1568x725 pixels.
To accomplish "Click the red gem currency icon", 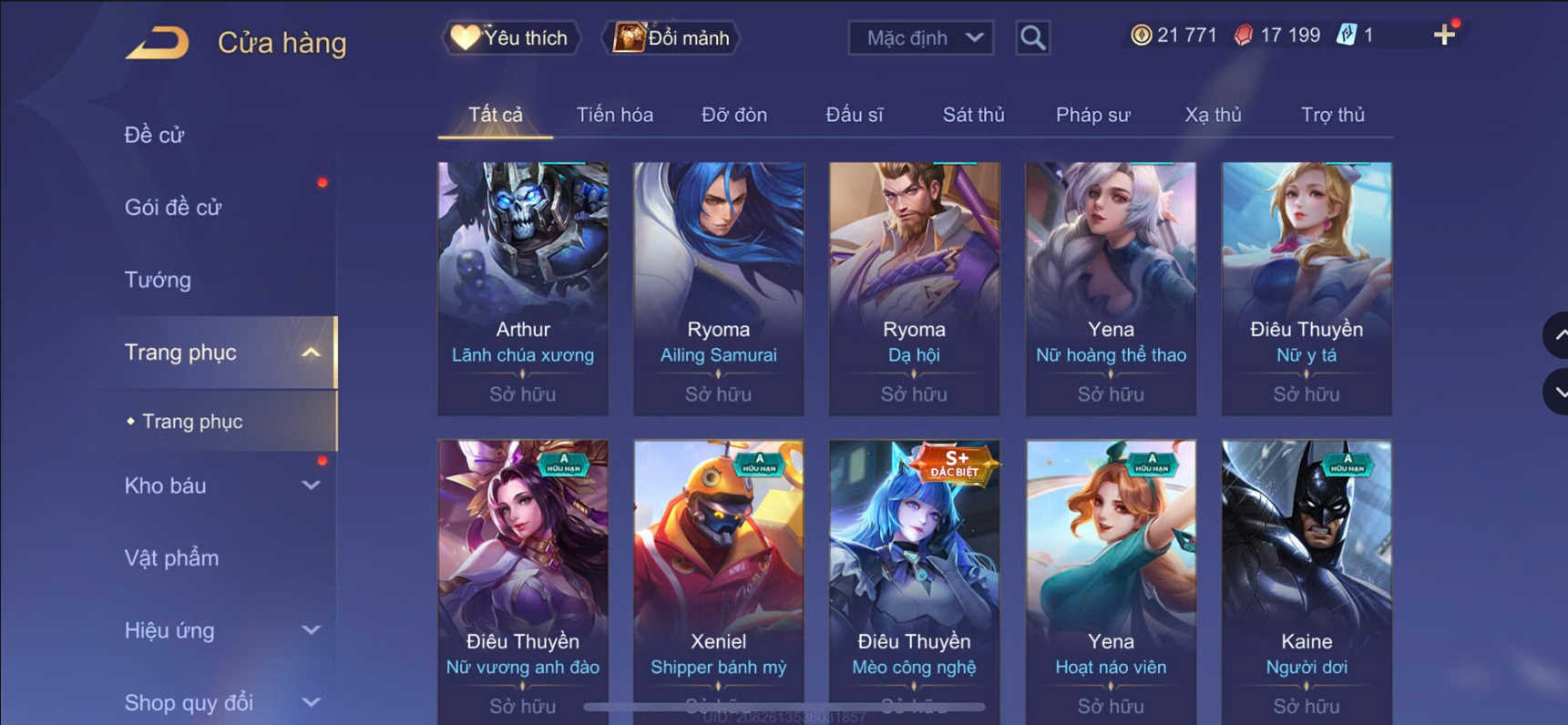I will 1243,36.
